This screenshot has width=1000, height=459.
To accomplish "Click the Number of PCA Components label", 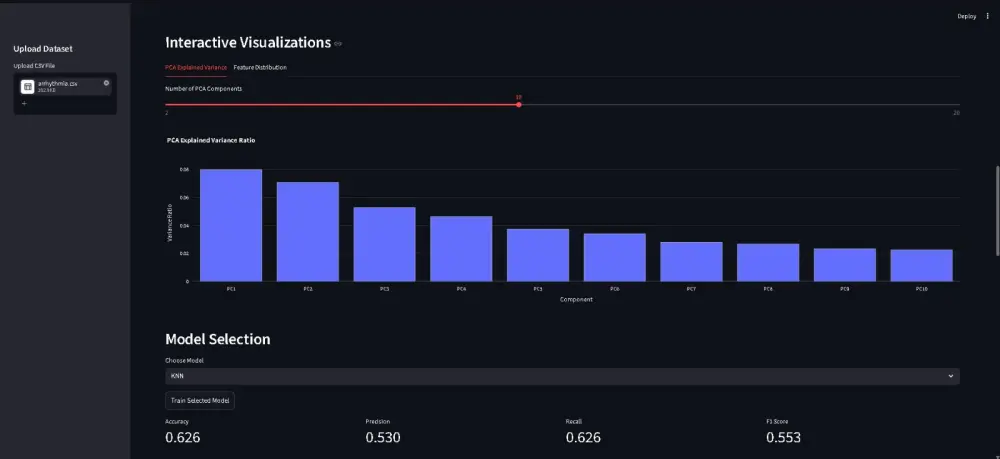I will click(203, 89).
